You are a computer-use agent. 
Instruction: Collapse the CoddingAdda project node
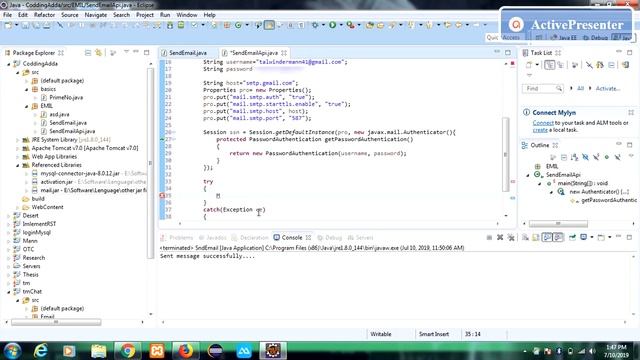coord(9,64)
